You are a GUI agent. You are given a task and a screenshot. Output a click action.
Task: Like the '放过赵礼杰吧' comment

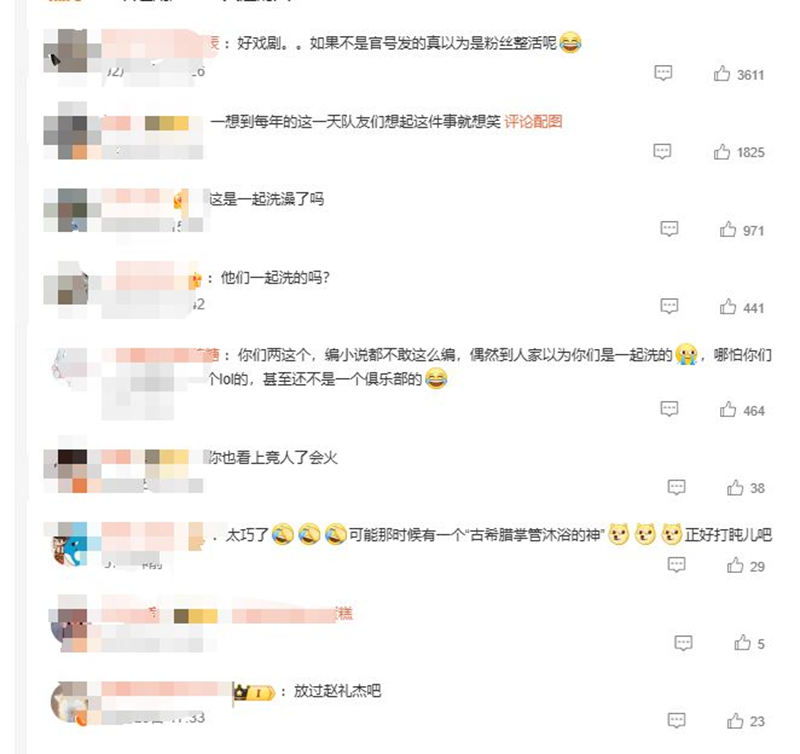point(735,720)
